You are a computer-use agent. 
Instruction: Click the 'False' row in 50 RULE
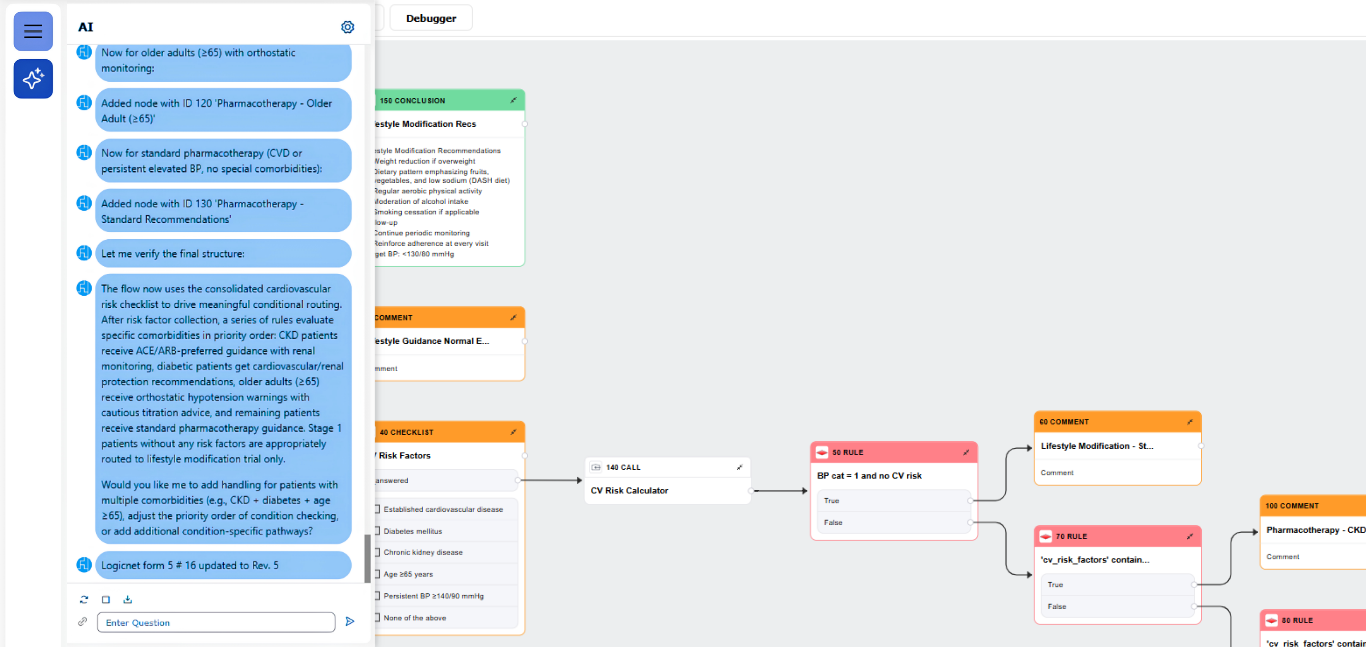893,522
